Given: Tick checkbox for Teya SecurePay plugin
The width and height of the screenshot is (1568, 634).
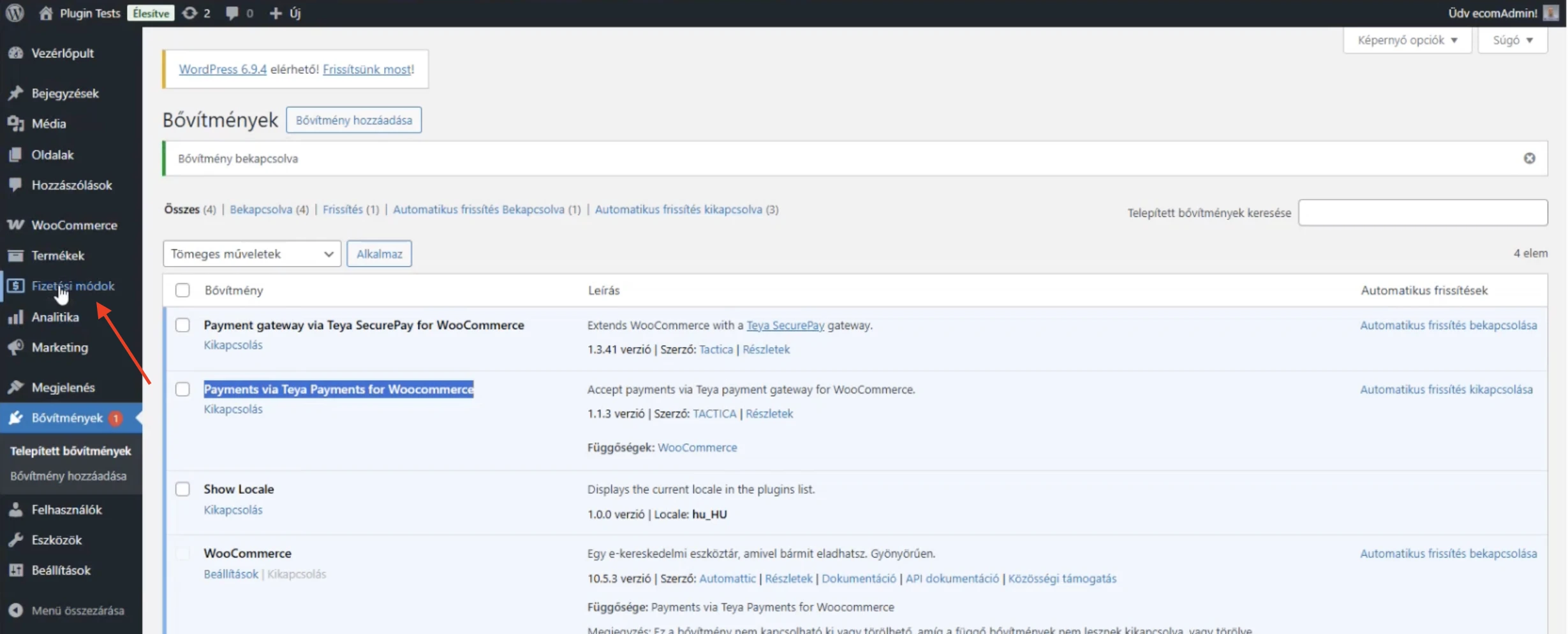Looking at the screenshot, I should [182, 325].
